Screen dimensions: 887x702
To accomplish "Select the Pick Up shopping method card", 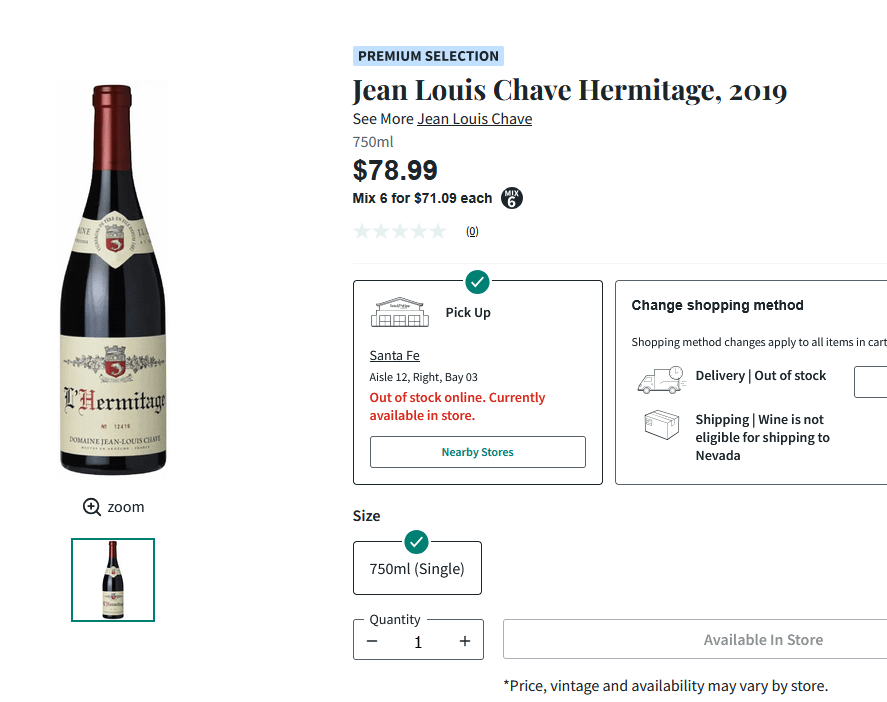I will 478,382.
